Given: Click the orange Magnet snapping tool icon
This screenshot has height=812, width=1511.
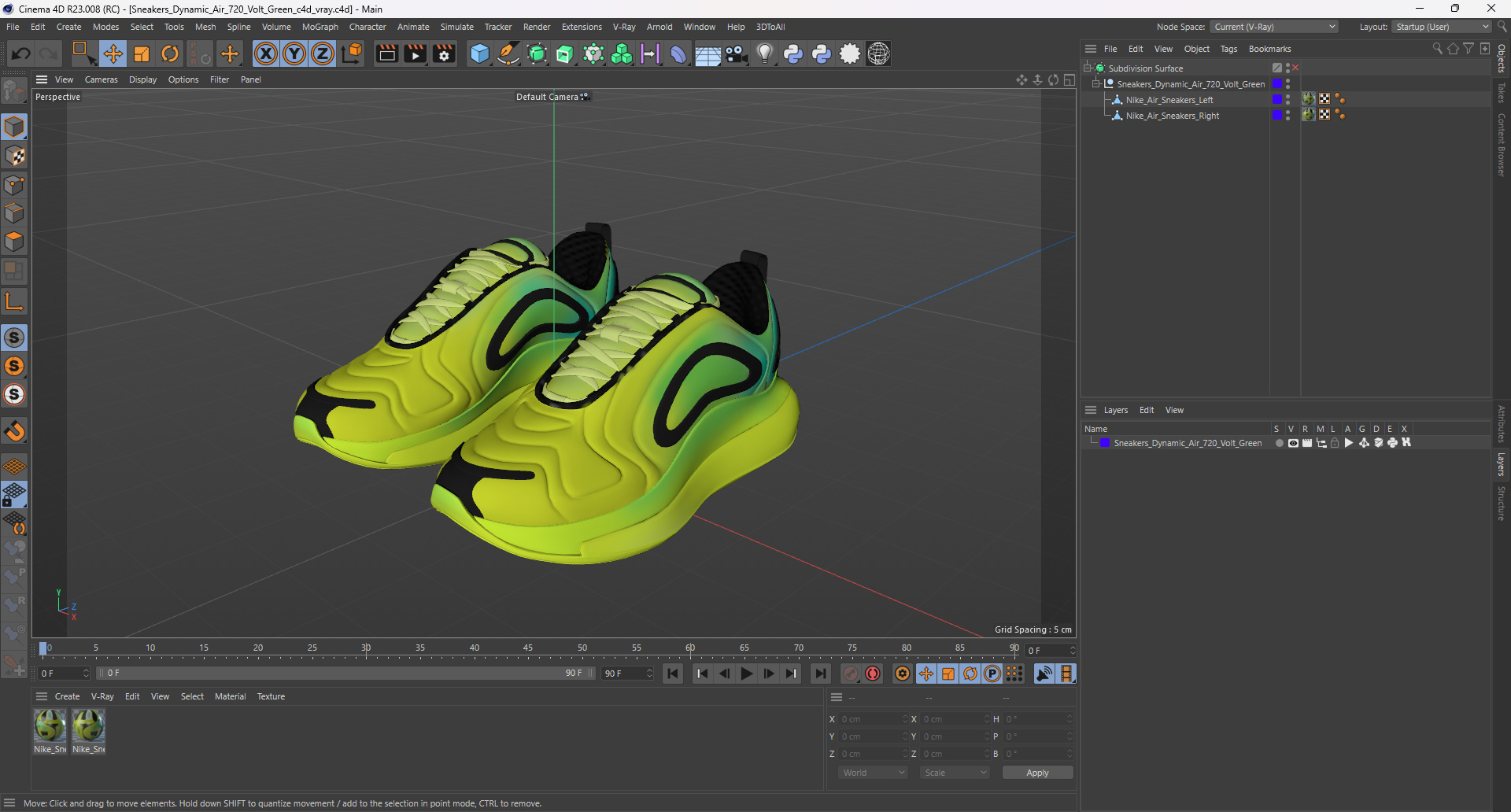Looking at the screenshot, I should pos(14,431).
